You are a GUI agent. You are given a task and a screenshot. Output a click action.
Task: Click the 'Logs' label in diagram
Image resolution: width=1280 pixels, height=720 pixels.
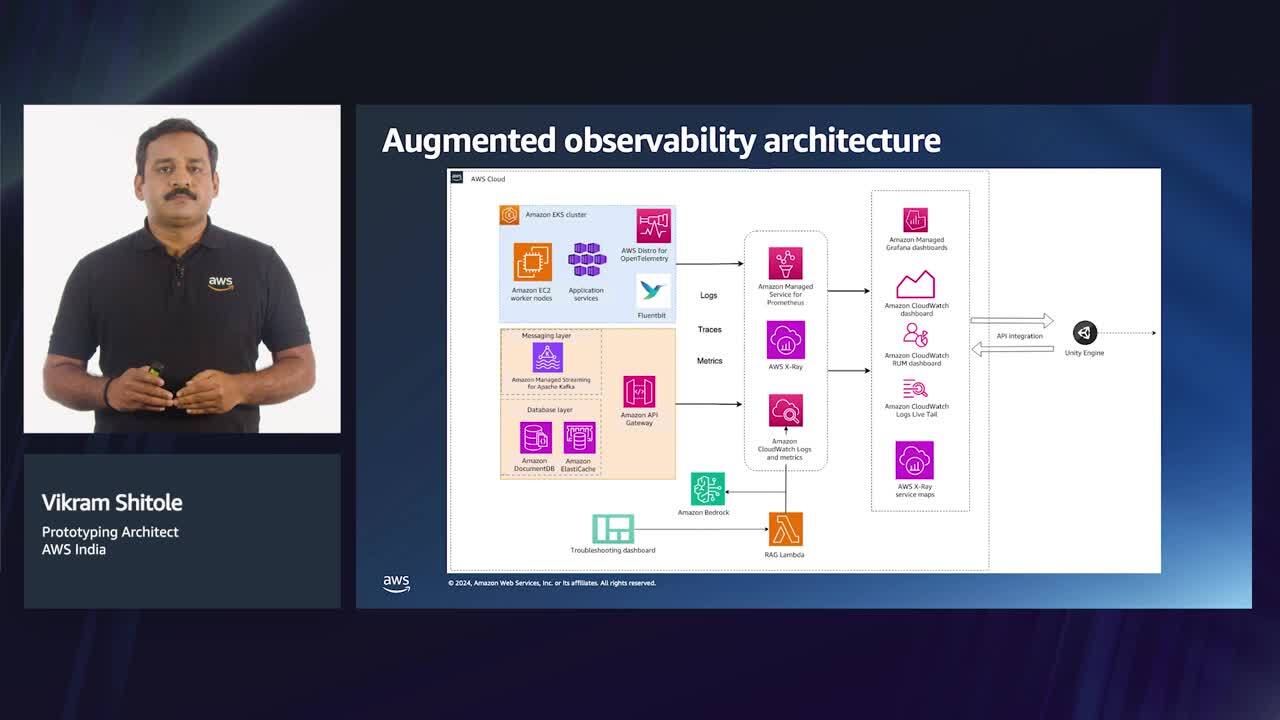[x=708, y=296]
